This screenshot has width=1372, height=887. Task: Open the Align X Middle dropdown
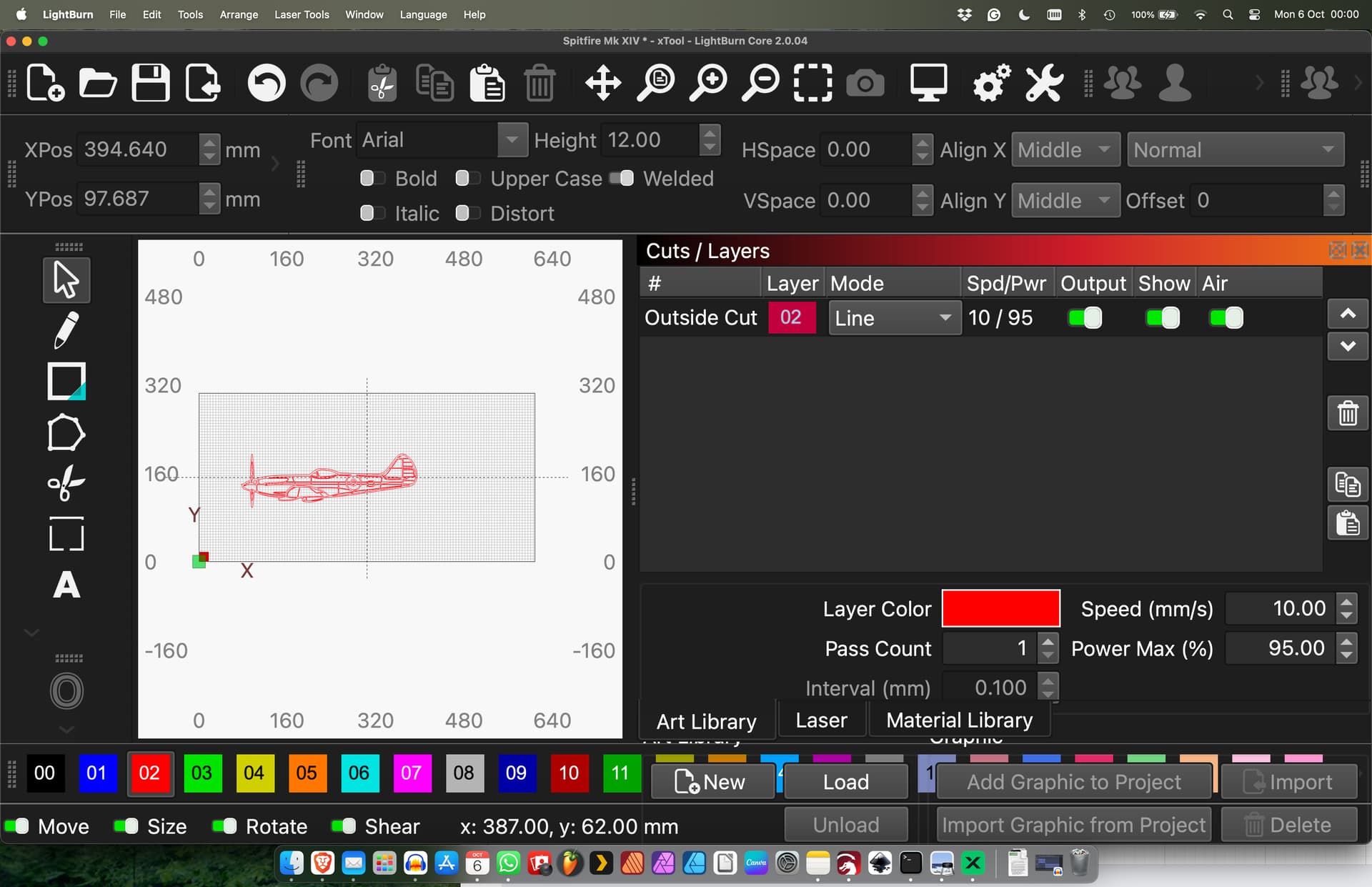(1065, 150)
